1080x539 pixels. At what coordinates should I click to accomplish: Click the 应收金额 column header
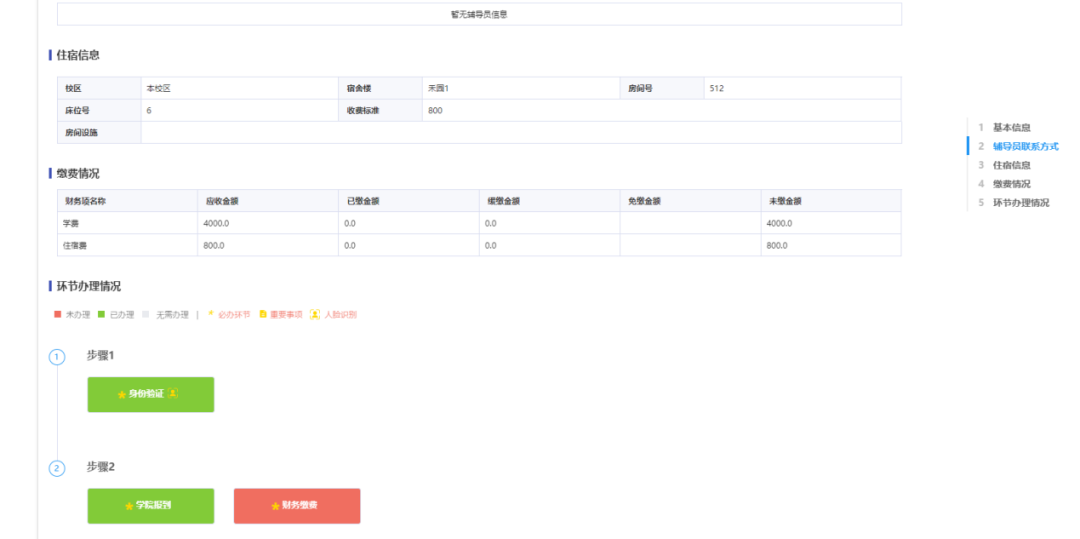point(268,201)
